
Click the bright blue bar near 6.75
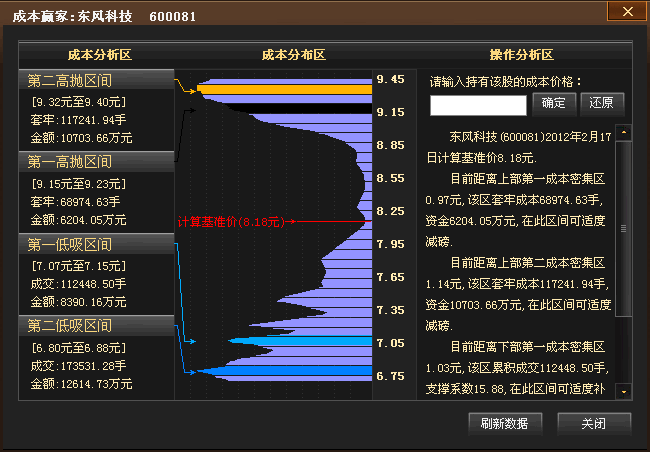(290, 373)
